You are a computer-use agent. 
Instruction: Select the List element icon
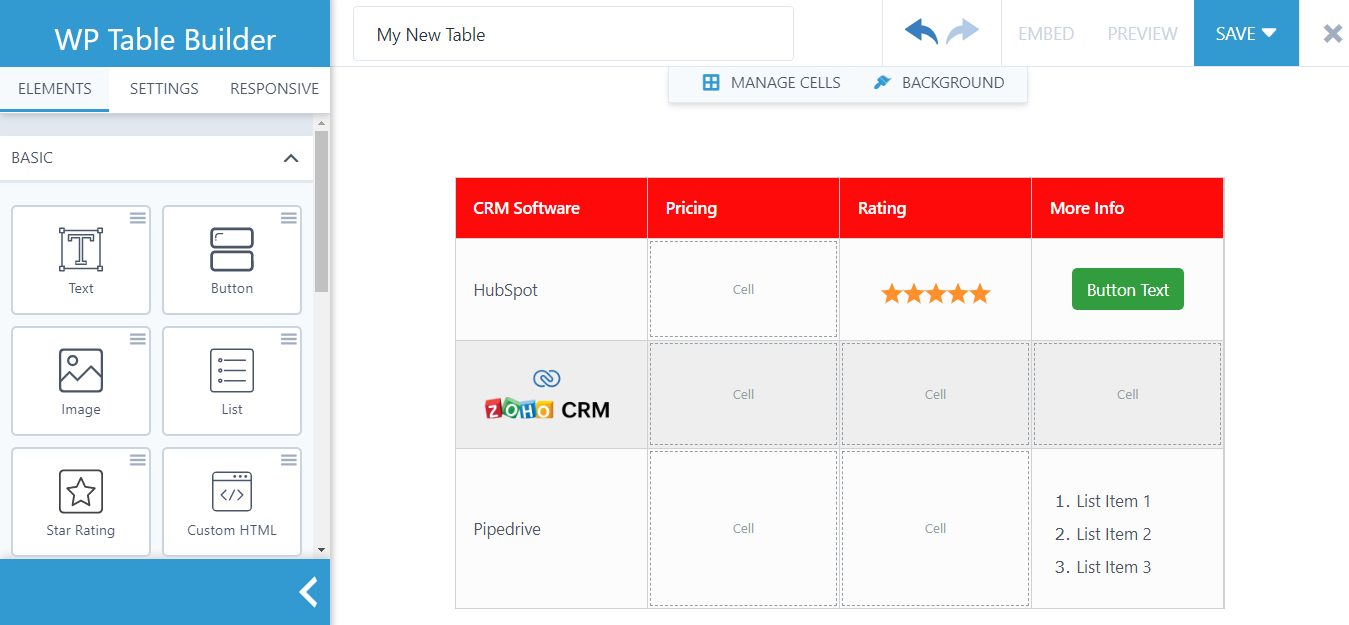tap(232, 370)
